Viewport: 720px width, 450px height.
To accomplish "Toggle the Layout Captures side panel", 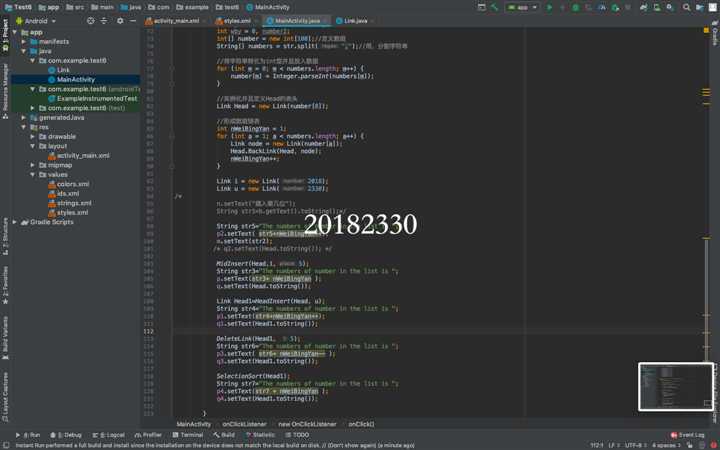I will (5, 397).
